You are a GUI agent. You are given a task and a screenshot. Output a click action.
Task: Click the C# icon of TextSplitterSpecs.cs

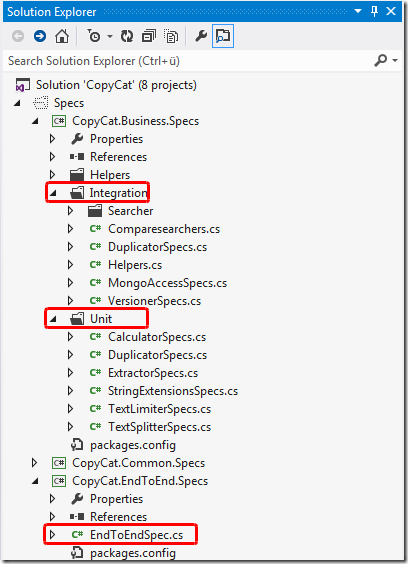click(95, 426)
